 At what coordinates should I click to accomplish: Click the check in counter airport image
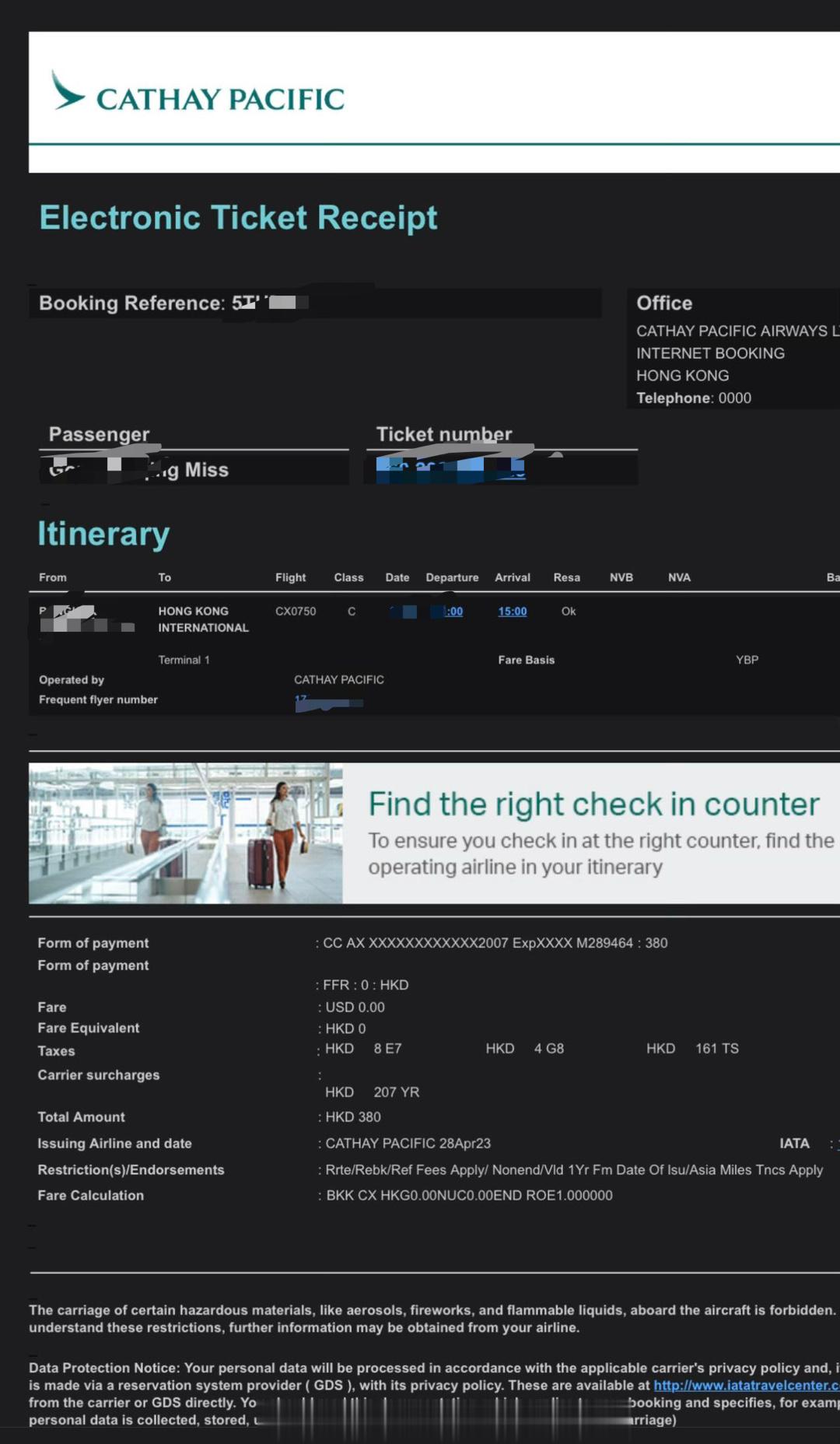pyautogui.click(x=185, y=832)
